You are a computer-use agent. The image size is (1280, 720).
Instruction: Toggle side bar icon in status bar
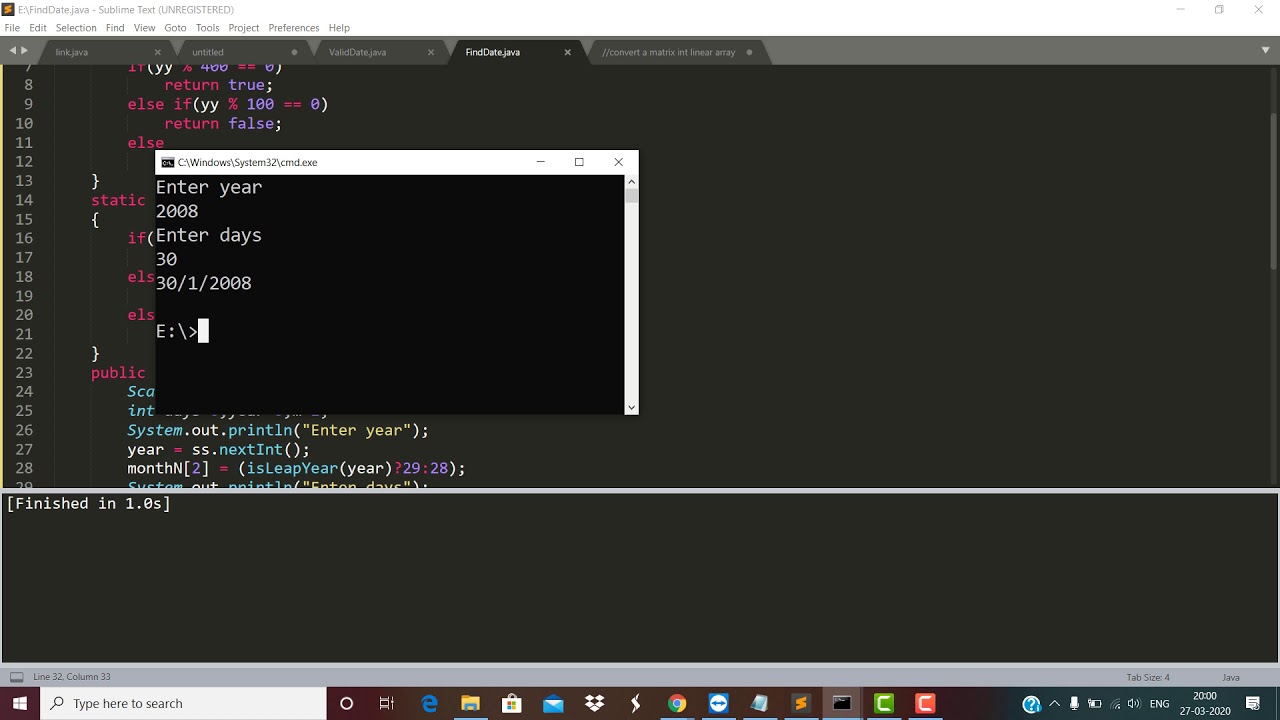(x=16, y=677)
